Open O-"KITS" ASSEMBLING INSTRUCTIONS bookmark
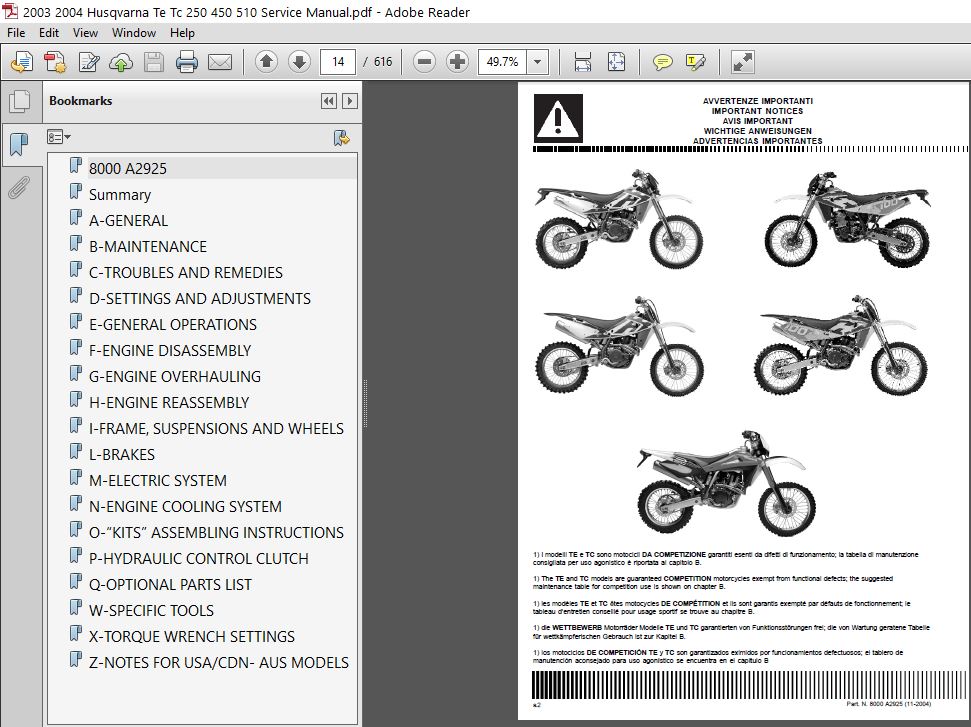This screenshot has height=727, width=971. pos(216,533)
